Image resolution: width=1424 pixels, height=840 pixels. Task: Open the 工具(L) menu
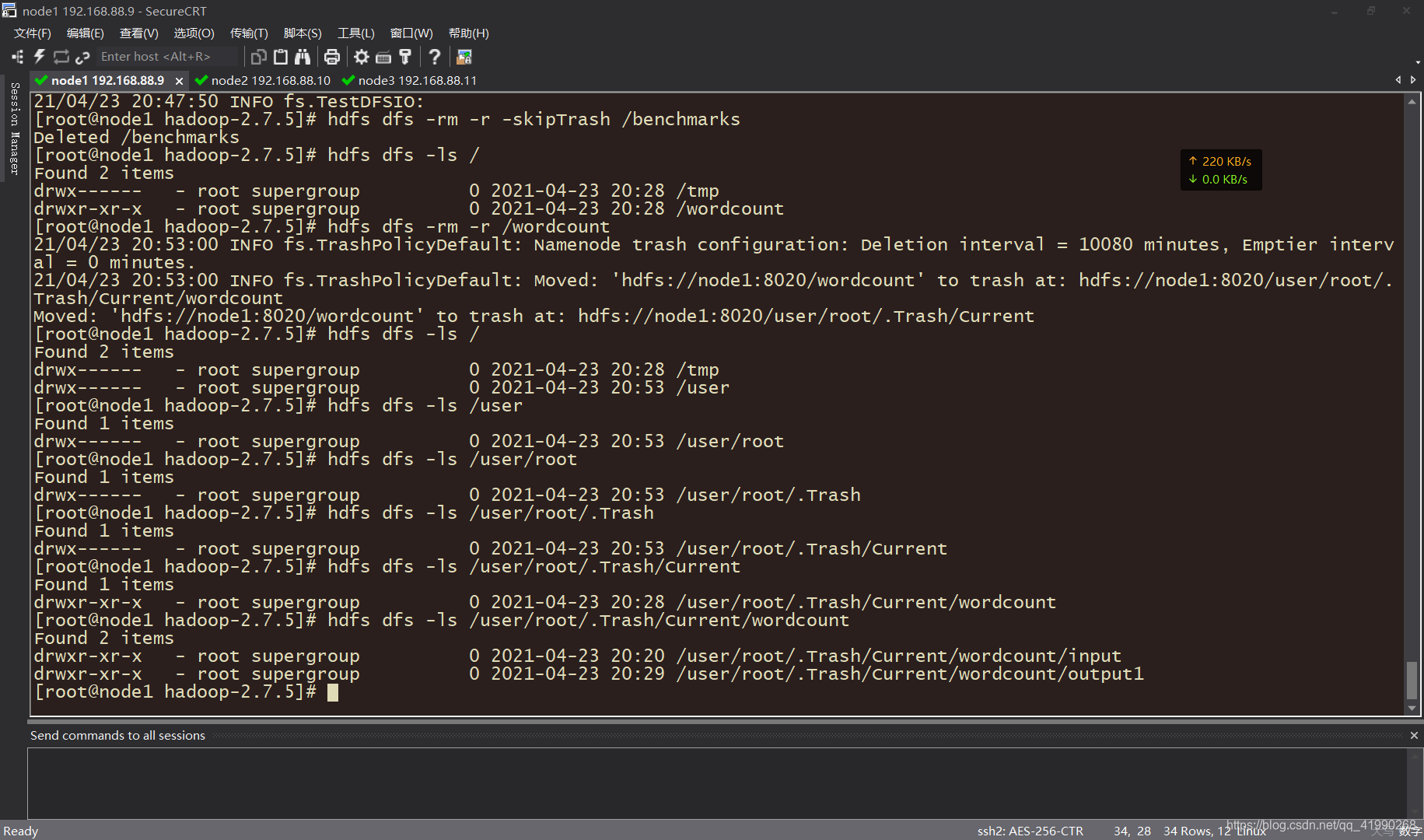[x=355, y=33]
